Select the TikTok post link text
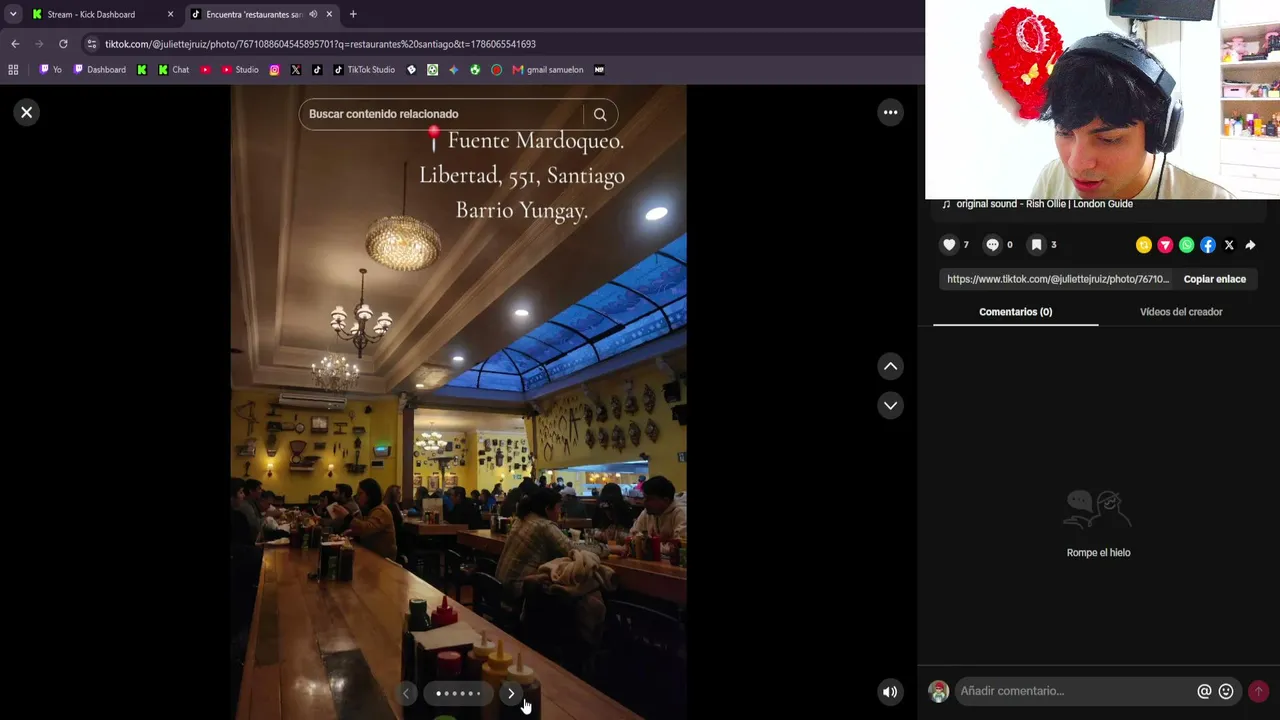This screenshot has width=1280, height=720. 1058,279
